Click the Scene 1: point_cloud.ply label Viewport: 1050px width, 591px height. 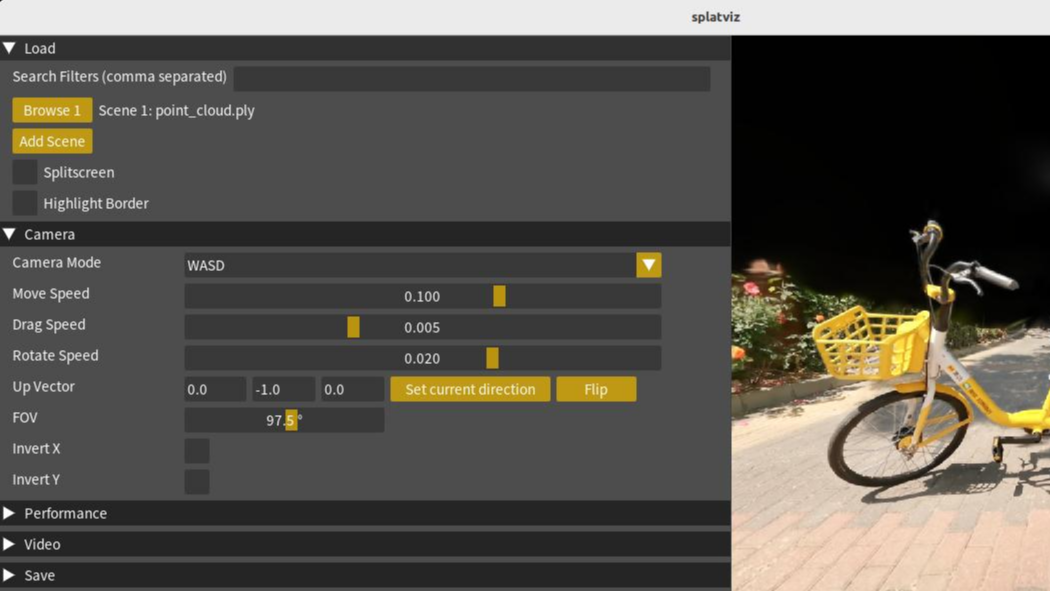pos(177,110)
